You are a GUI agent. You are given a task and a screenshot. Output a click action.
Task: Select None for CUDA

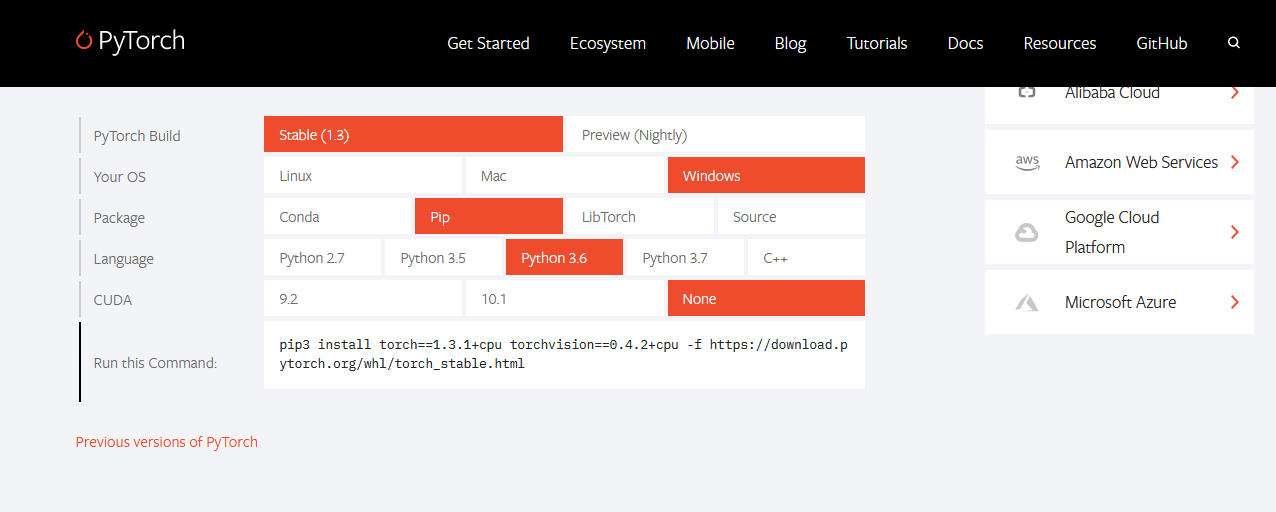click(766, 298)
